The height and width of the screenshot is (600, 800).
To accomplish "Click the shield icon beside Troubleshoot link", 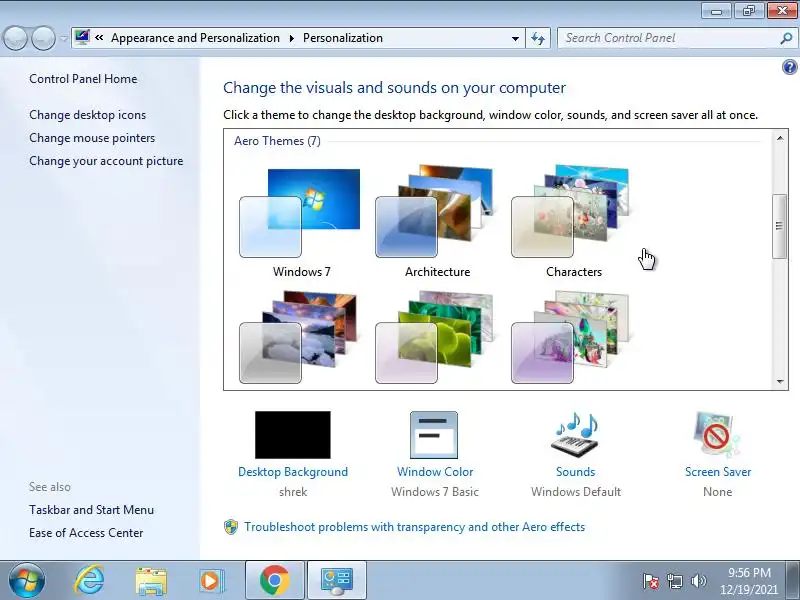I will point(231,527).
